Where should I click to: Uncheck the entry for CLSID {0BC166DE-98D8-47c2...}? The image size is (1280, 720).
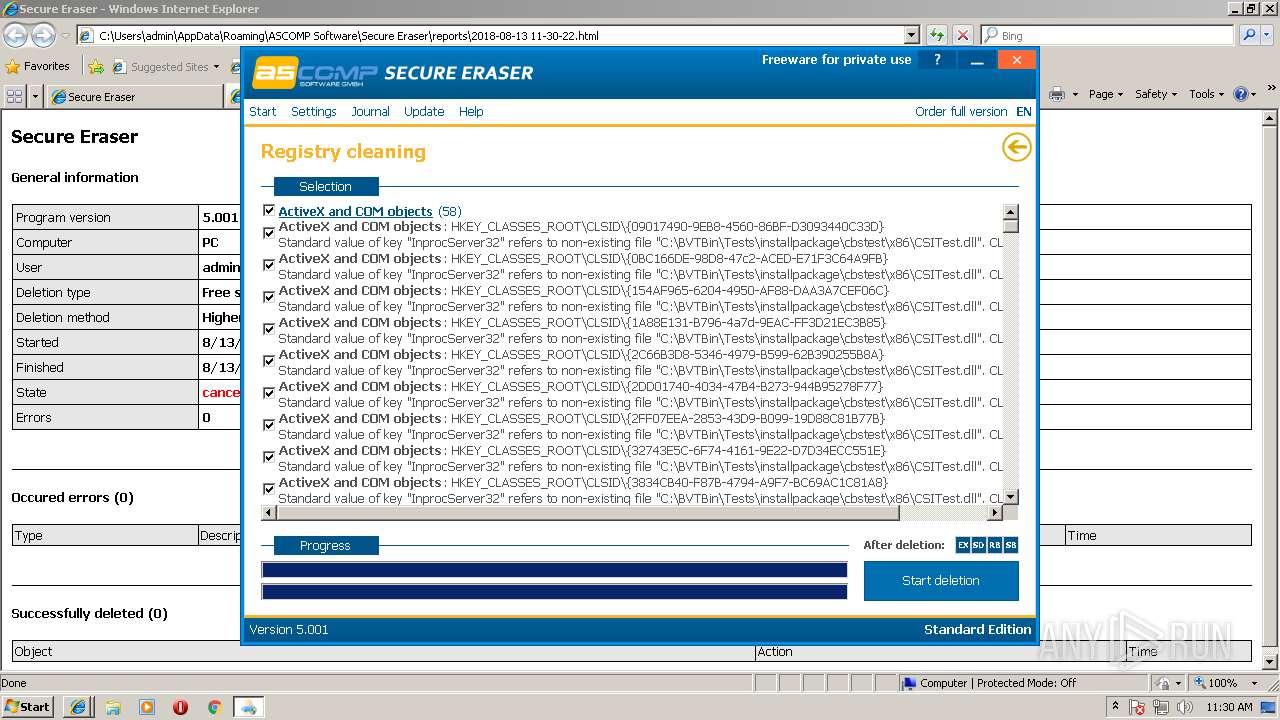click(269, 265)
